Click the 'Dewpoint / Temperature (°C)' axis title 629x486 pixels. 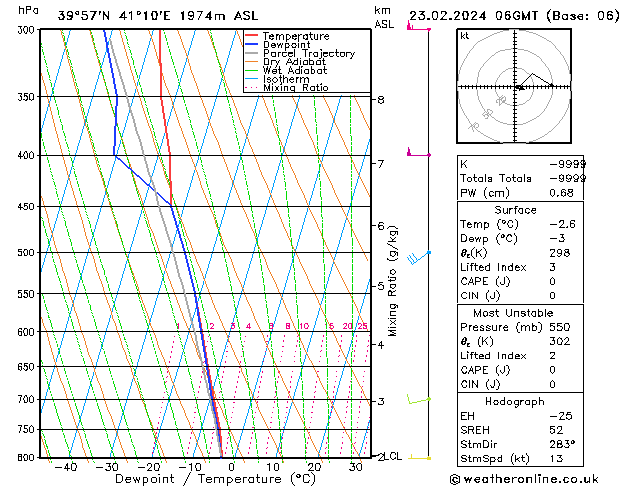[x=215, y=479]
